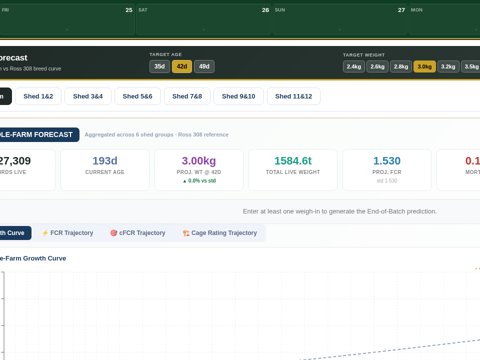Open the Shed 11&12 tab
Screen dimensions: 480x360
294,96
